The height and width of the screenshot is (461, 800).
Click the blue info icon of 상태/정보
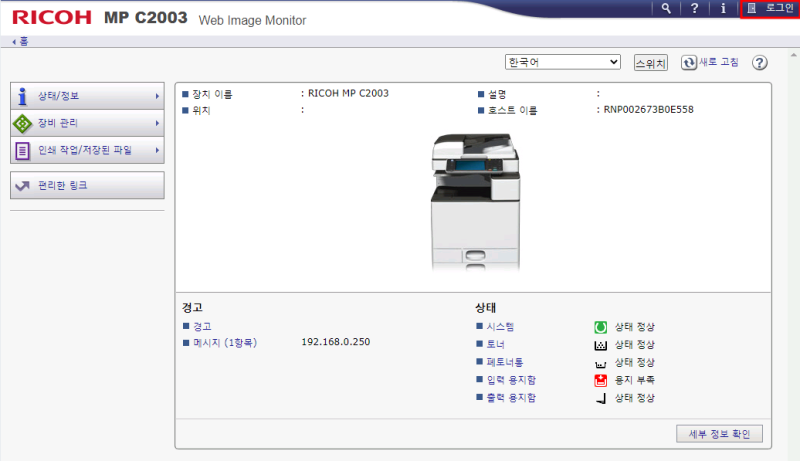point(22,96)
